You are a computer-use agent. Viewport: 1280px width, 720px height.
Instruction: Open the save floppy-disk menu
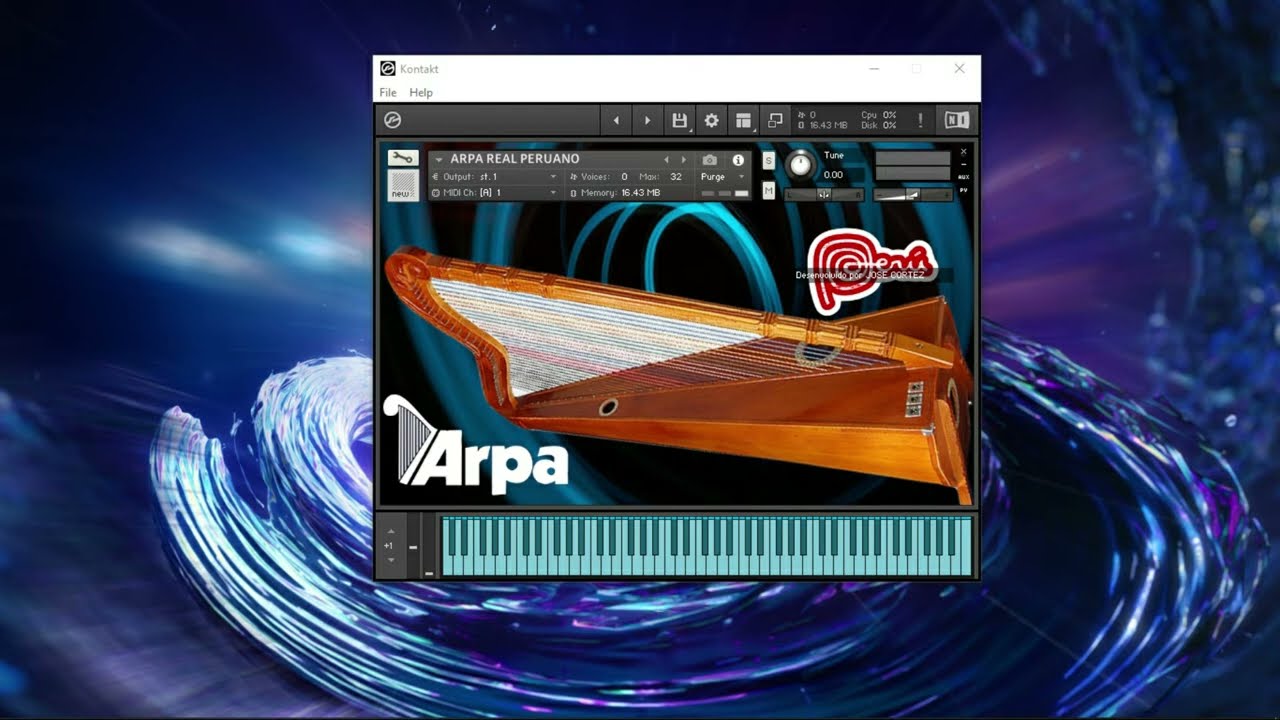680,121
